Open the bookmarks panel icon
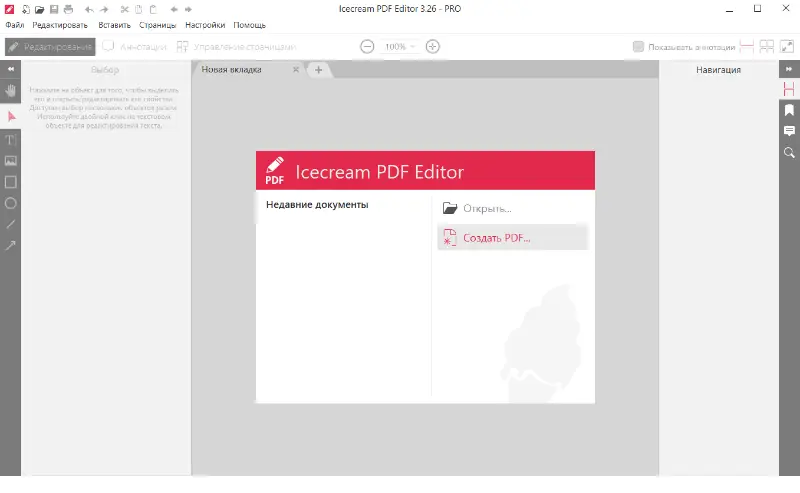This screenshot has height=493, width=800. pos(789,110)
